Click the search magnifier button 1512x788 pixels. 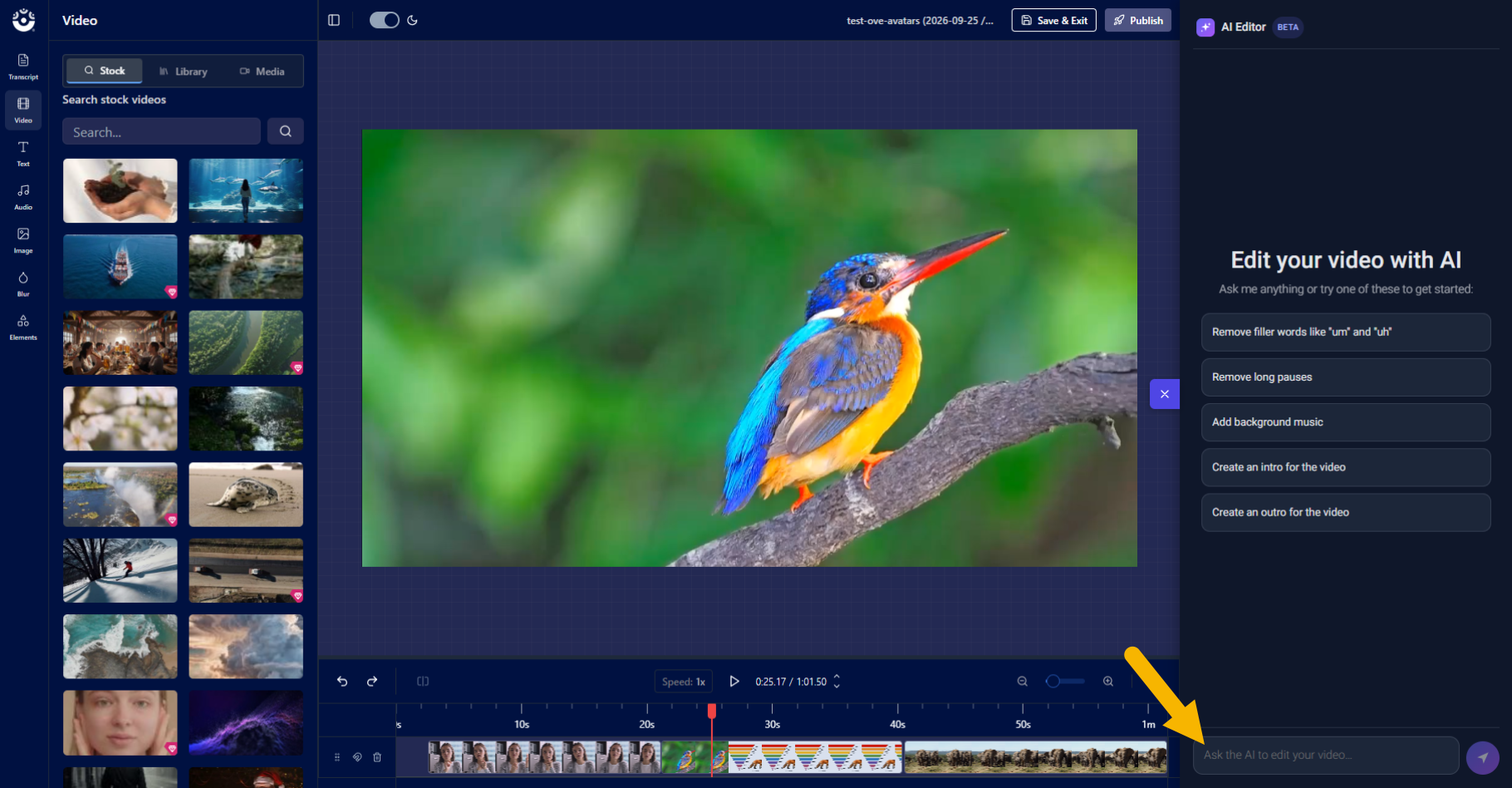[x=285, y=131]
